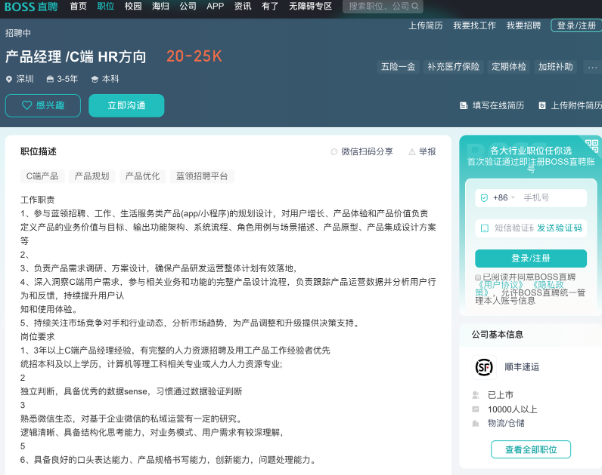
Task: Click the 3-5年 experience briefcase icon
Action: [50, 79]
